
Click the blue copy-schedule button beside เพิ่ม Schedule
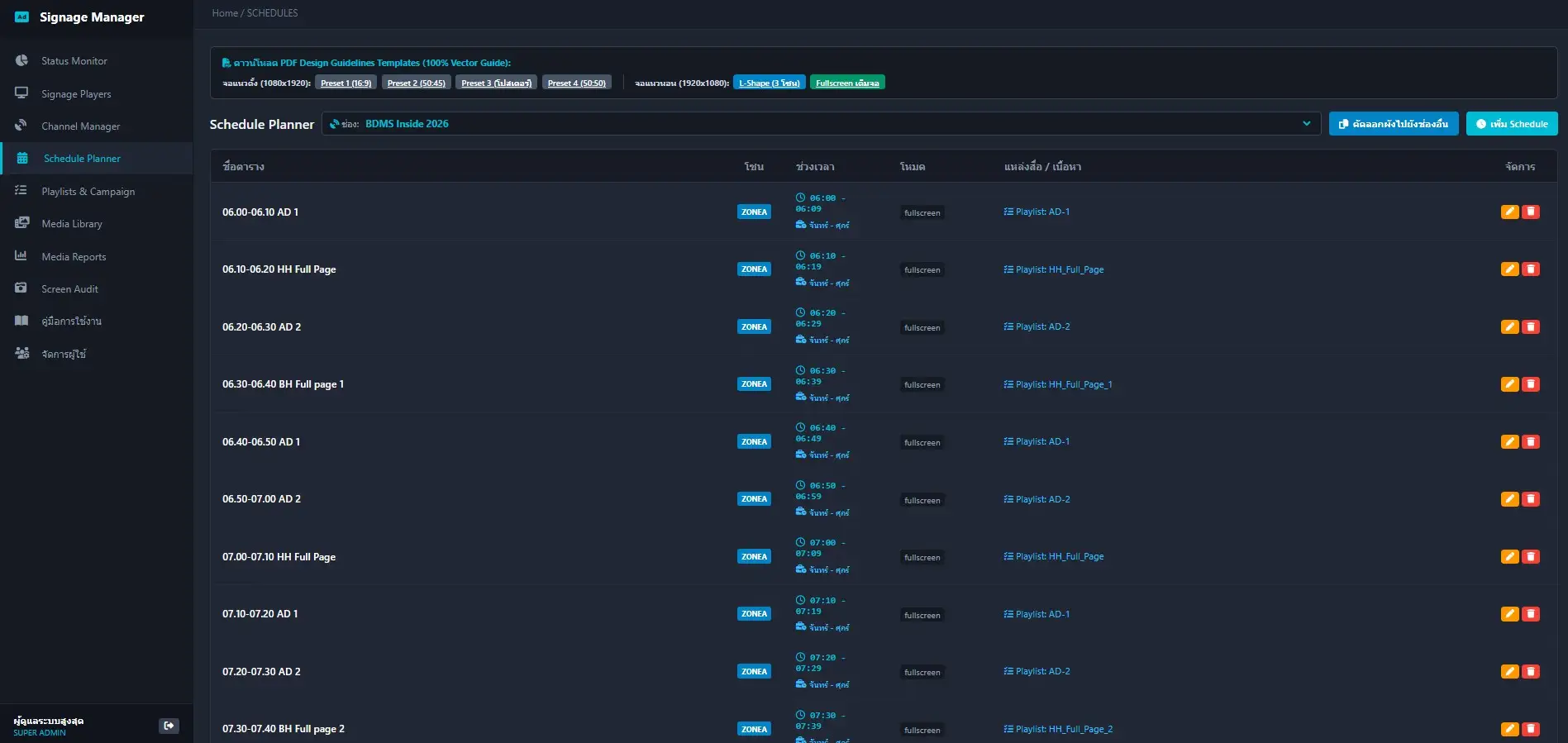1394,124
